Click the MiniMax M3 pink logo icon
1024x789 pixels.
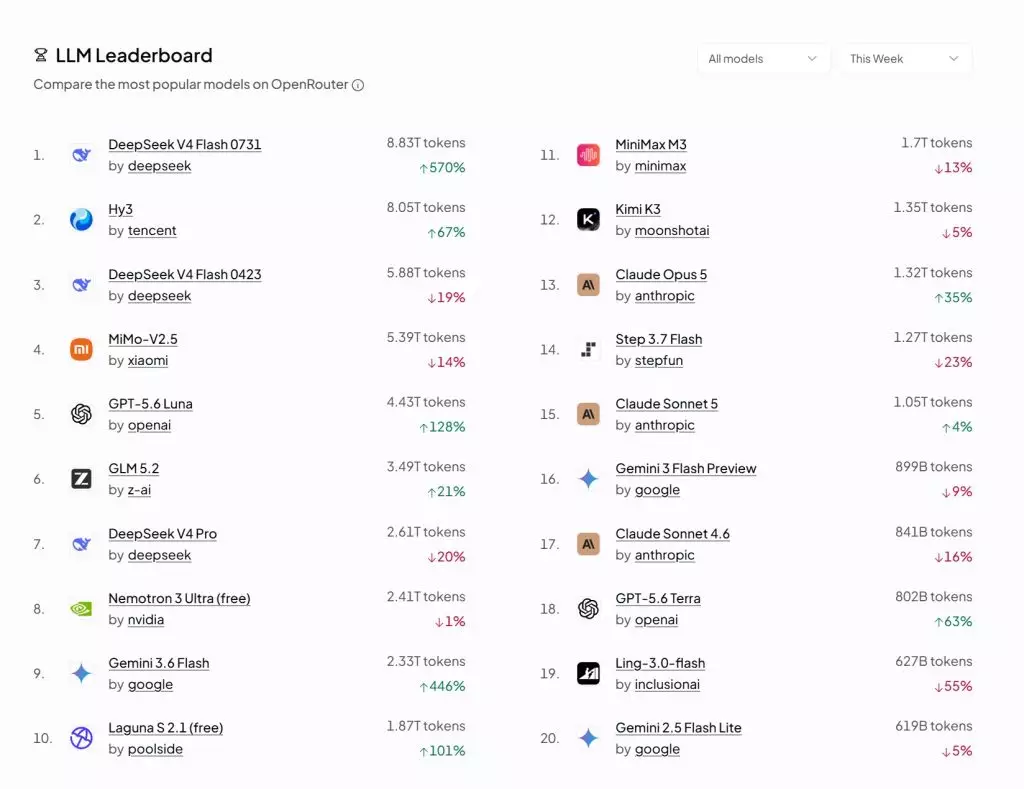tap(588, 155)
